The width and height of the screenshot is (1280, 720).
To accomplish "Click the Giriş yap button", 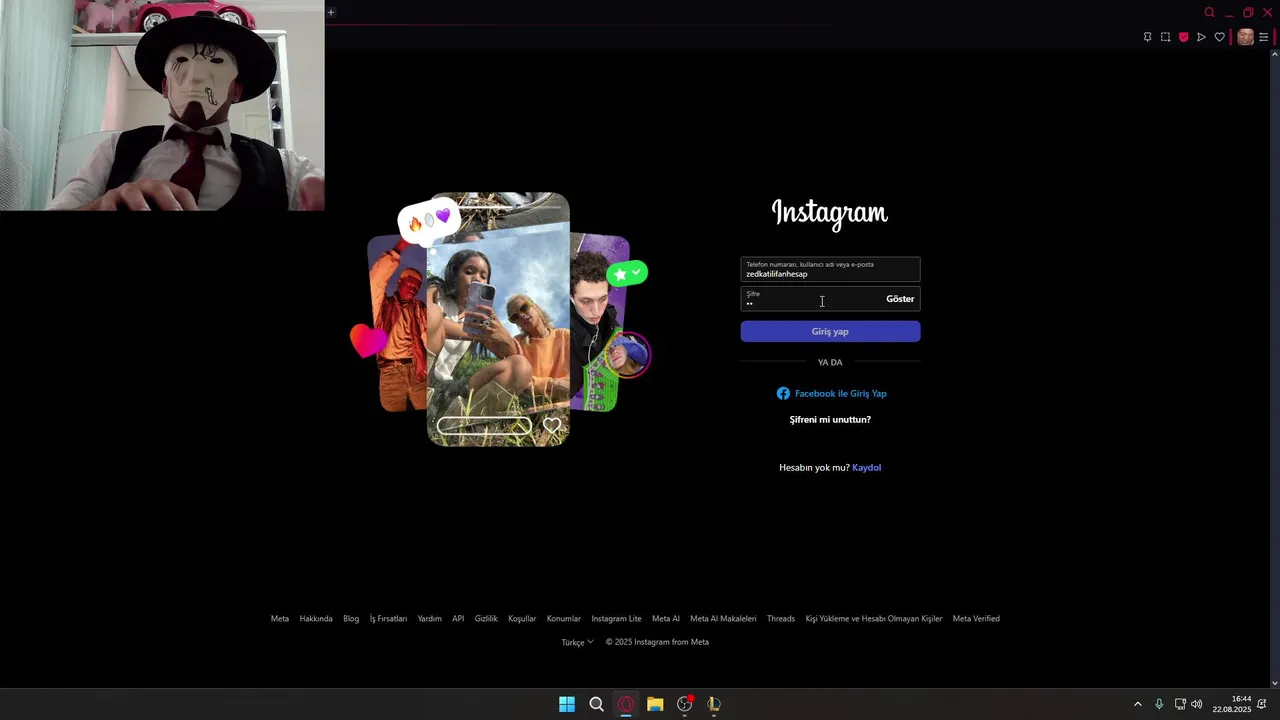I will tap(830, 331).
